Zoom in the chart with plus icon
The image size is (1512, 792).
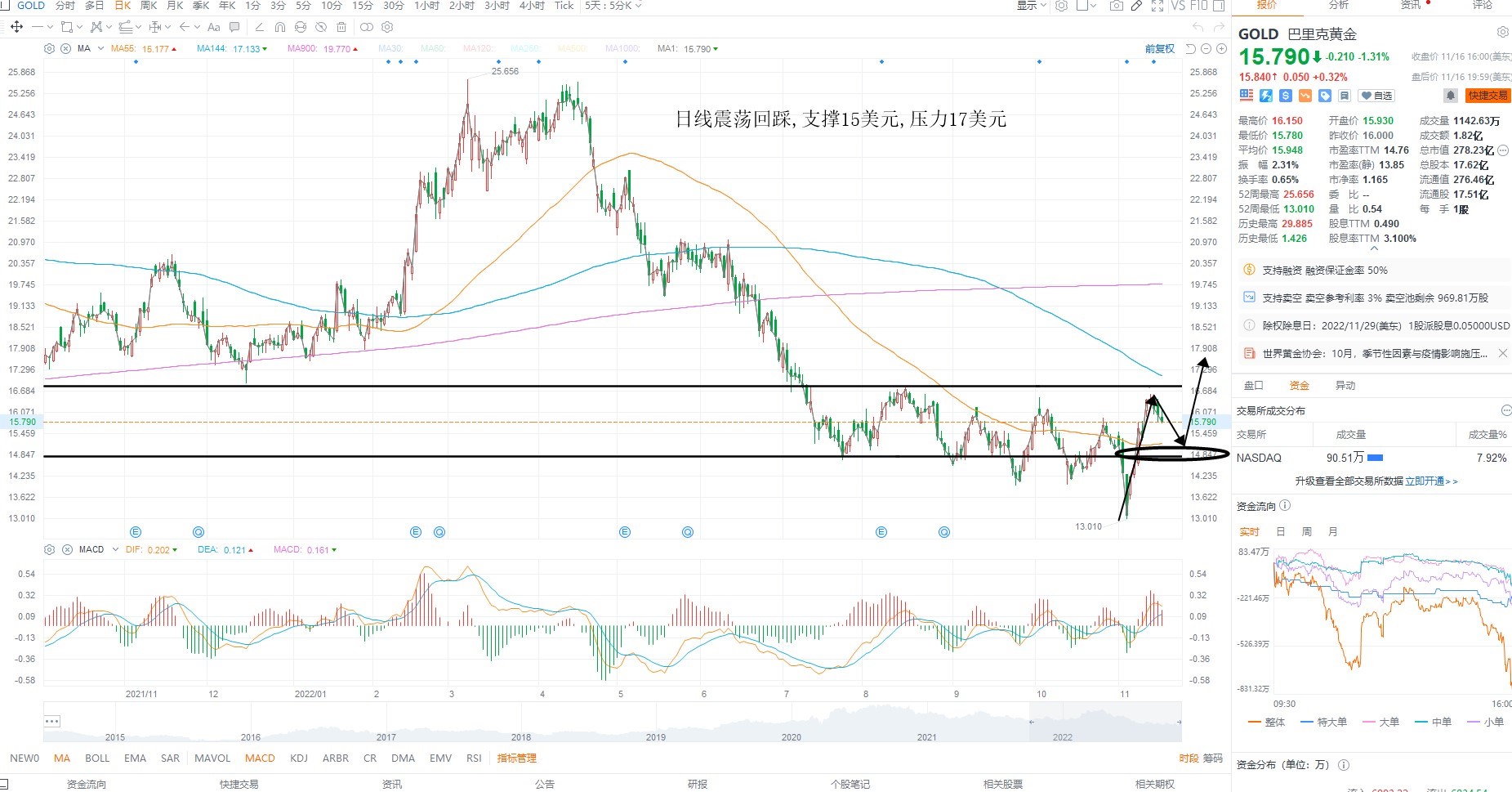click(1221, 49)
